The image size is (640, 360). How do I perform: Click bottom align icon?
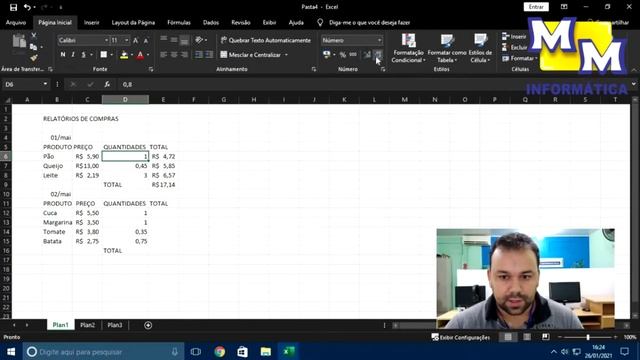click(184, 40)
